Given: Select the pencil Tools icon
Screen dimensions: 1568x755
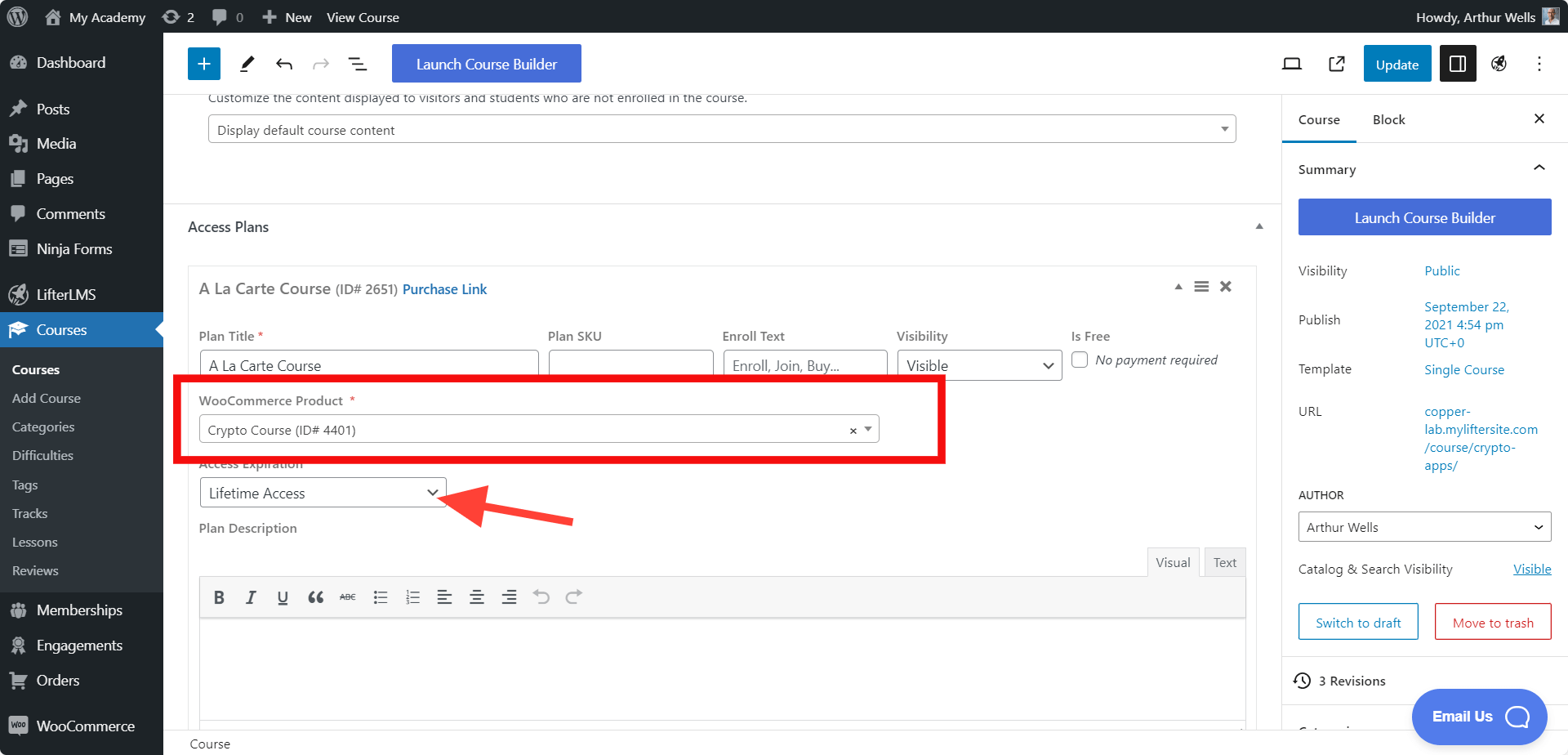Looking at the screenshot, I should pyautogui.click(x=247, y=64).
